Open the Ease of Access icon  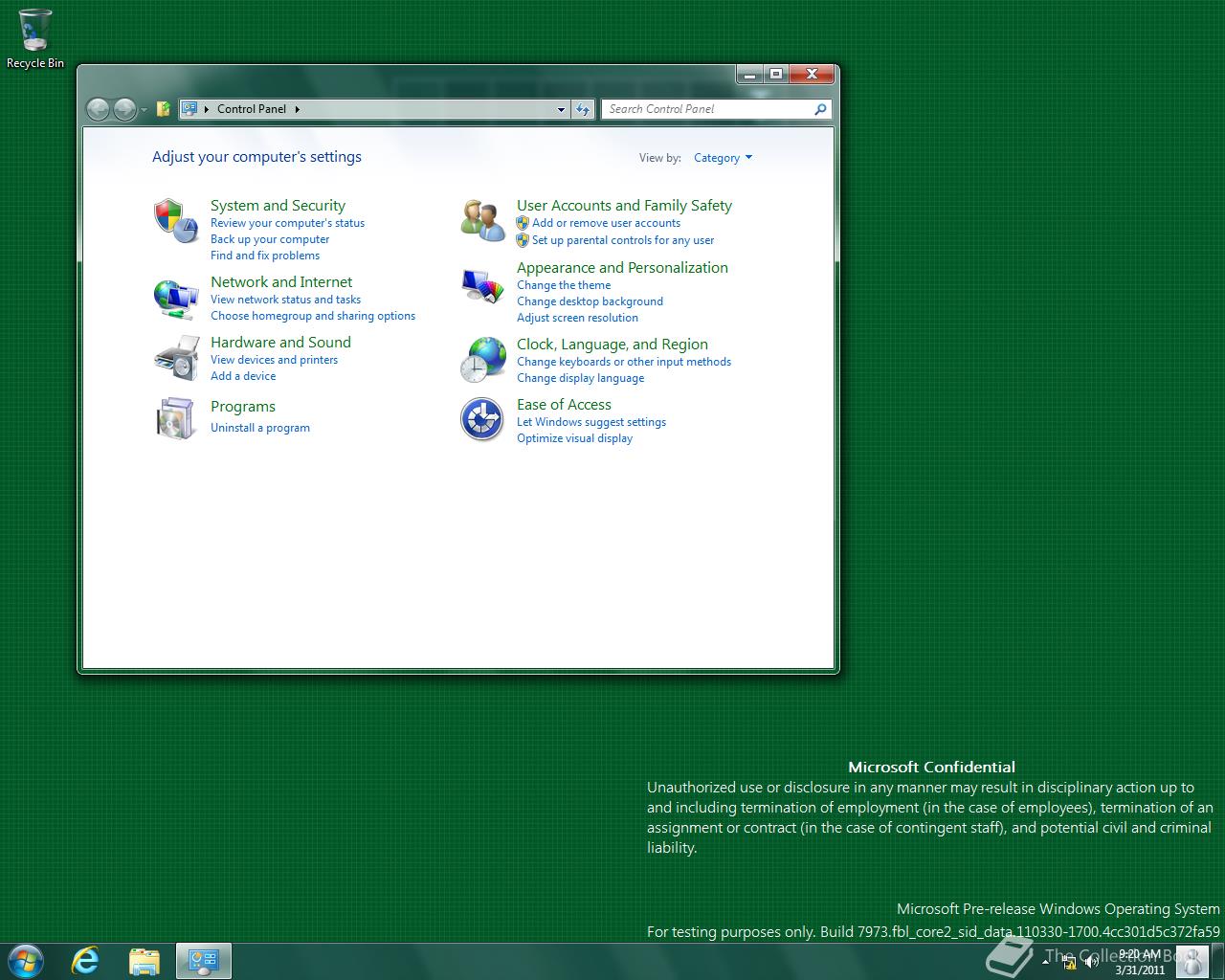pos(482,419)
